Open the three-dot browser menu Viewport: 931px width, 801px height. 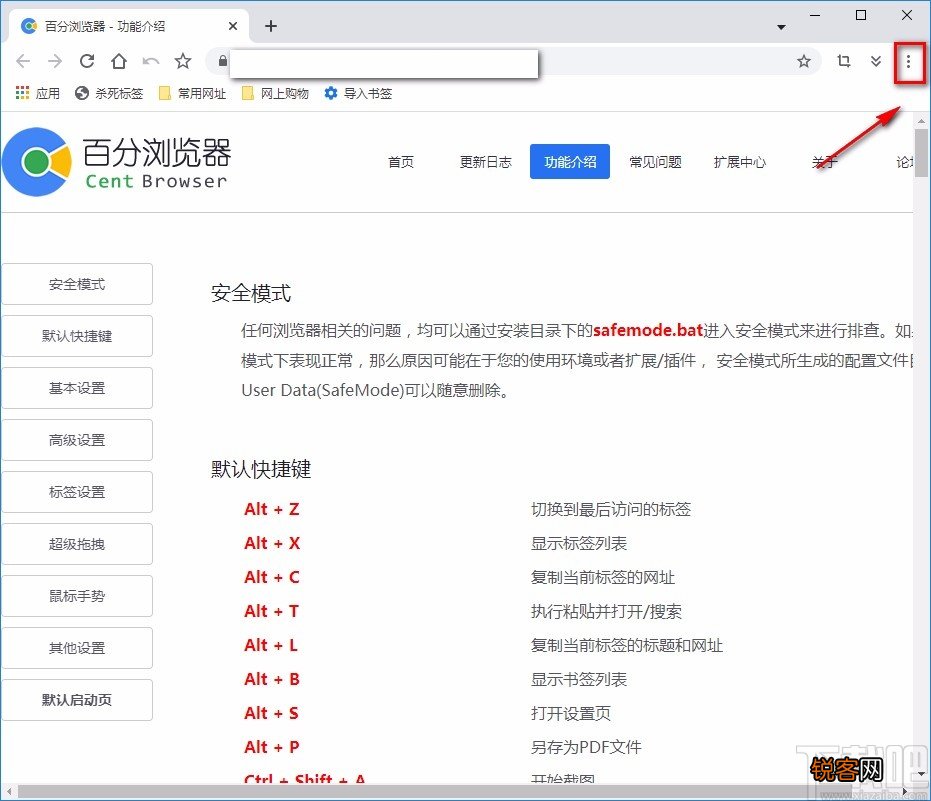pyautogui.click(x=908, y=61)
